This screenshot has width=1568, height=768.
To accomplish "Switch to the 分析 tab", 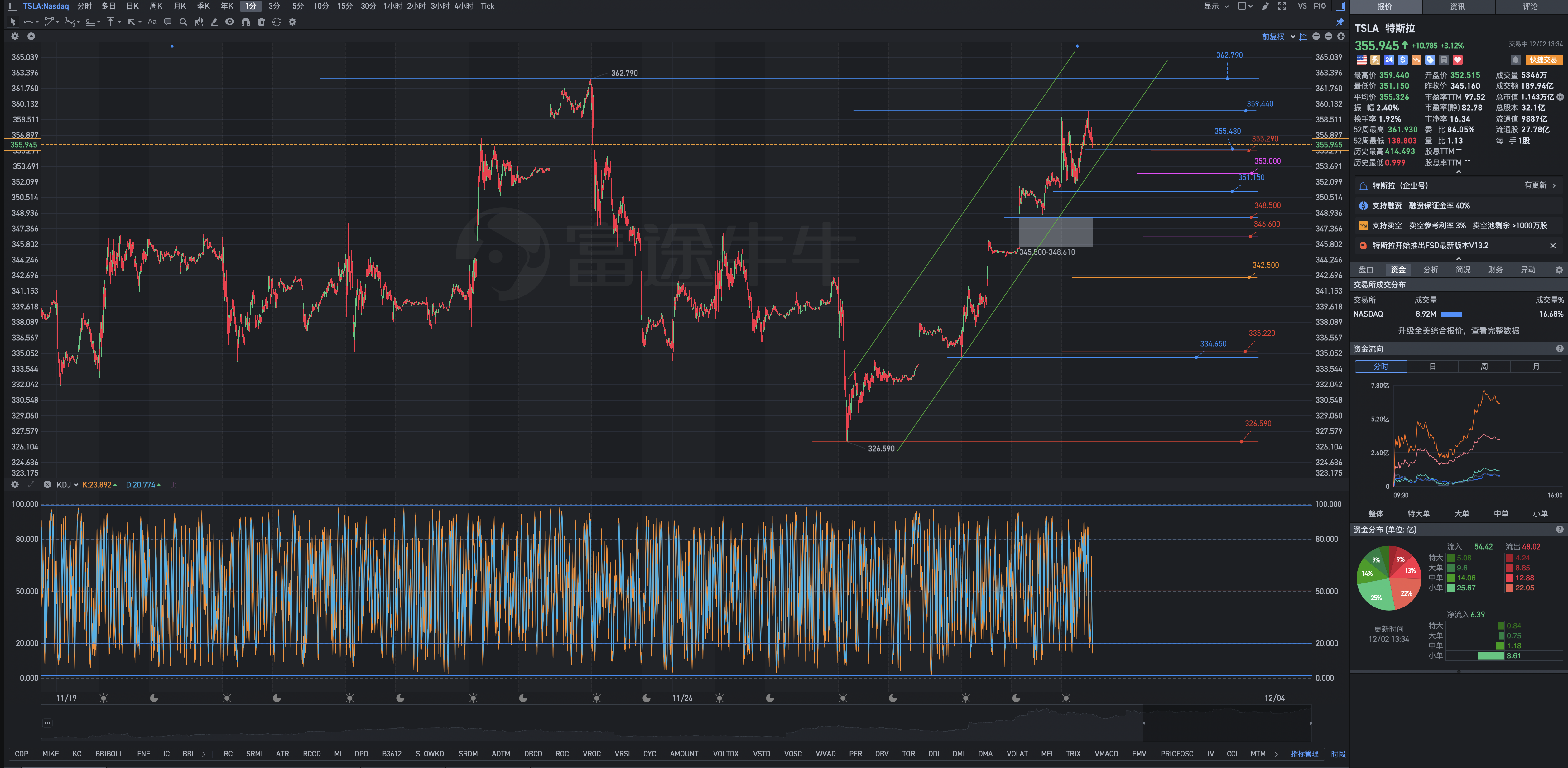I will click(x=1431, y=270).
